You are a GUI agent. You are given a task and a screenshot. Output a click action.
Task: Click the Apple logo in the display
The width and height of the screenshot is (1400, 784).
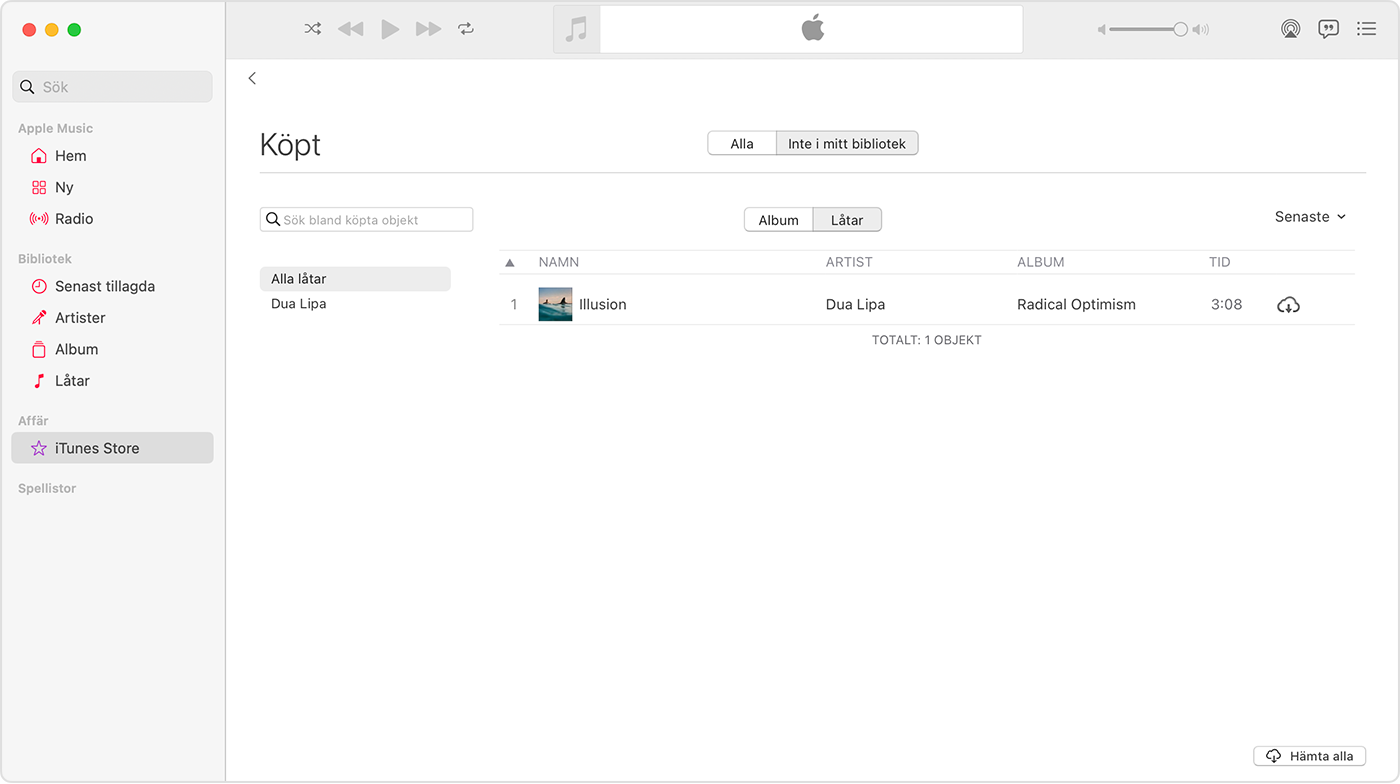click(x=812, y=29)
